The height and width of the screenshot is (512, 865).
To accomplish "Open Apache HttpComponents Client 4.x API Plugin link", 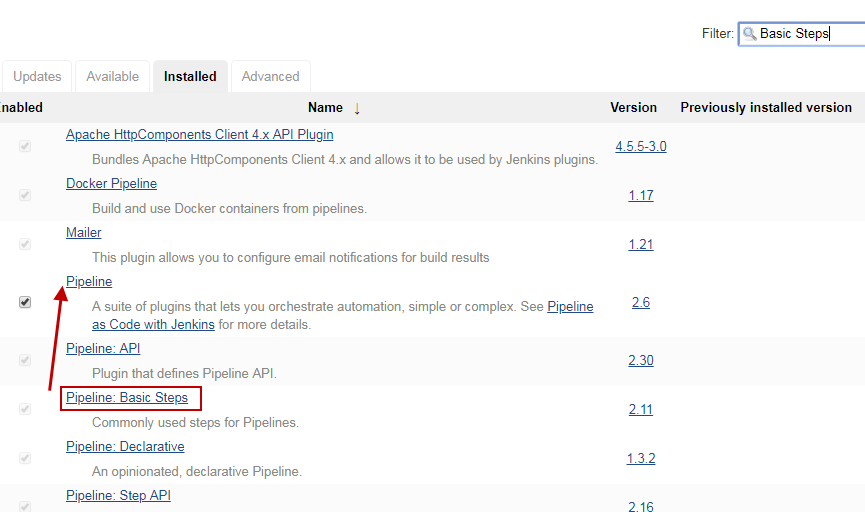I will click(x=200, y=135).
